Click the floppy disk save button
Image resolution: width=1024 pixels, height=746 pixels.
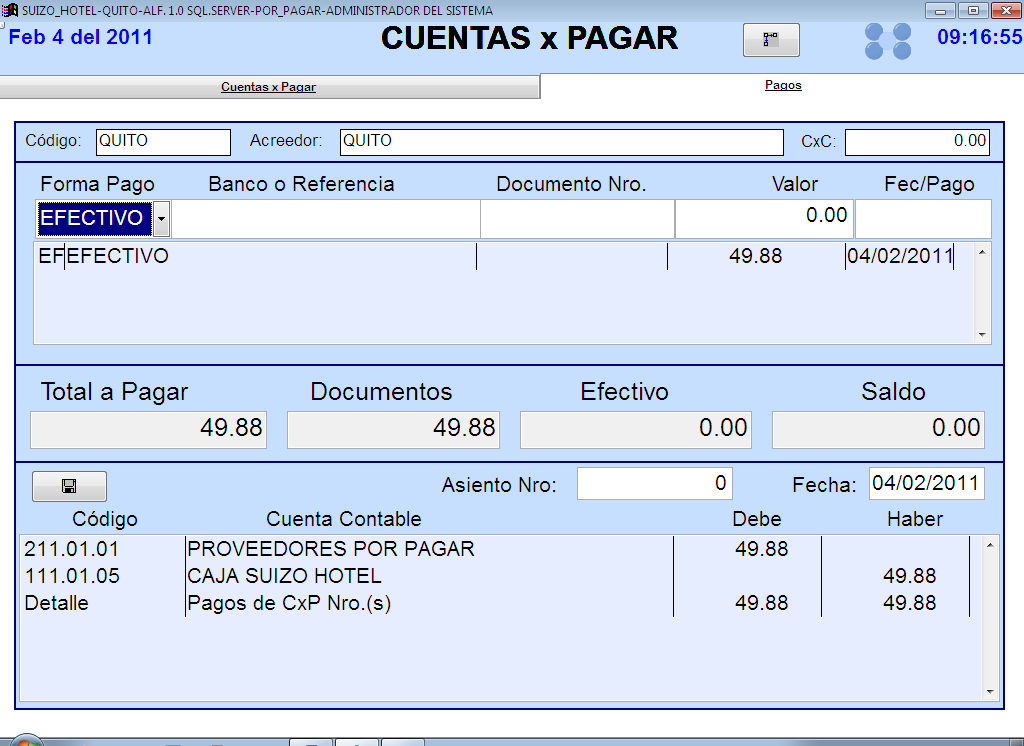(69, 486)
